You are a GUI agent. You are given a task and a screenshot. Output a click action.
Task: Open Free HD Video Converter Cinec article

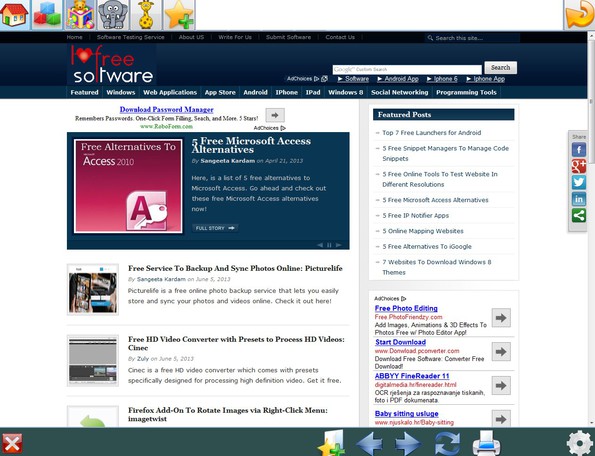pos(236,343)
